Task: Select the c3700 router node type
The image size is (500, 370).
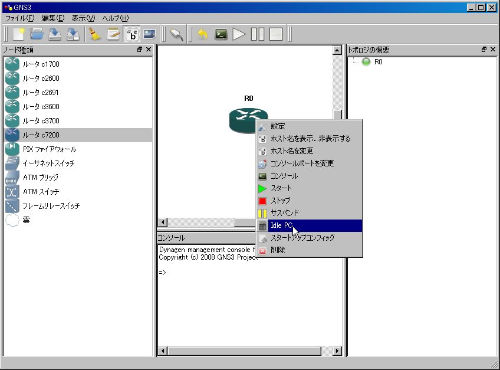Action: tap(78, 121)
